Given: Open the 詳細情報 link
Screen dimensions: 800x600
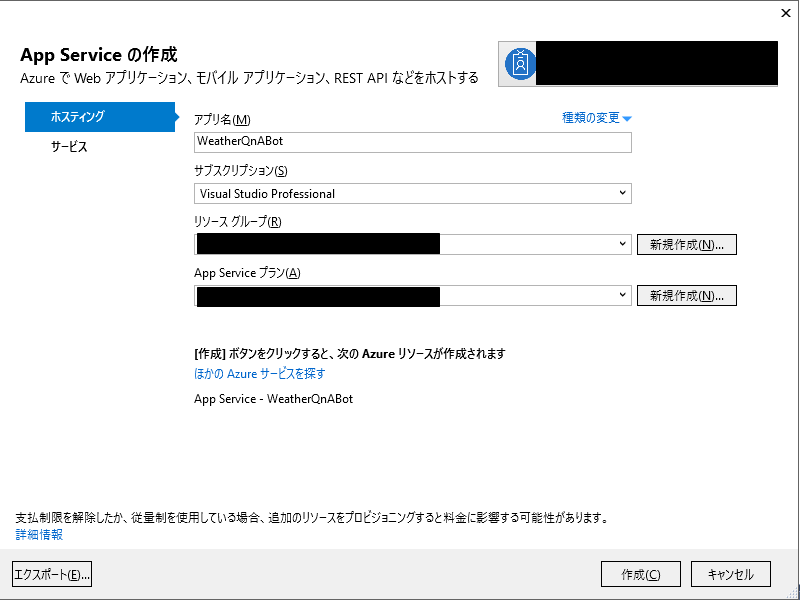Looking at the screenshot, I should click(x=39, y=534).
